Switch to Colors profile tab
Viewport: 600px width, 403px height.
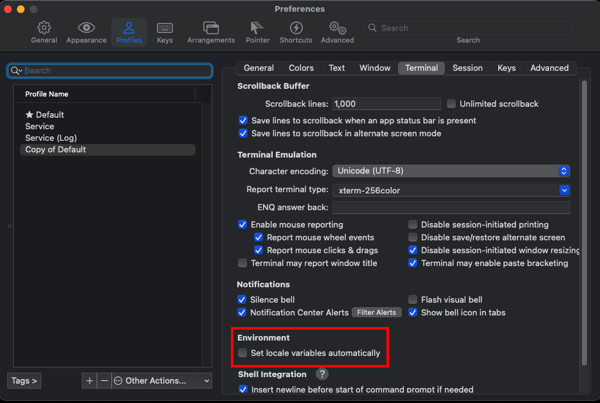click(301, 68)
